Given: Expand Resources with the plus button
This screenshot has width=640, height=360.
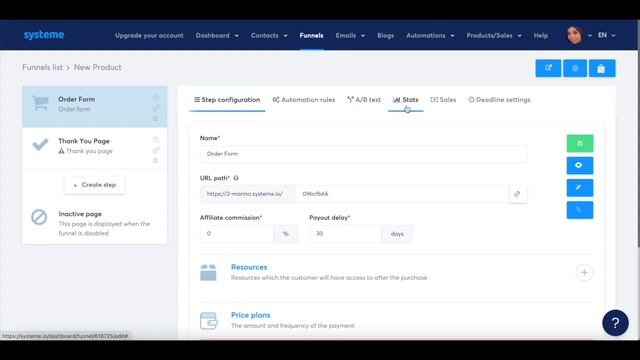Looking at the screenshot, I should tap(584, 273).
